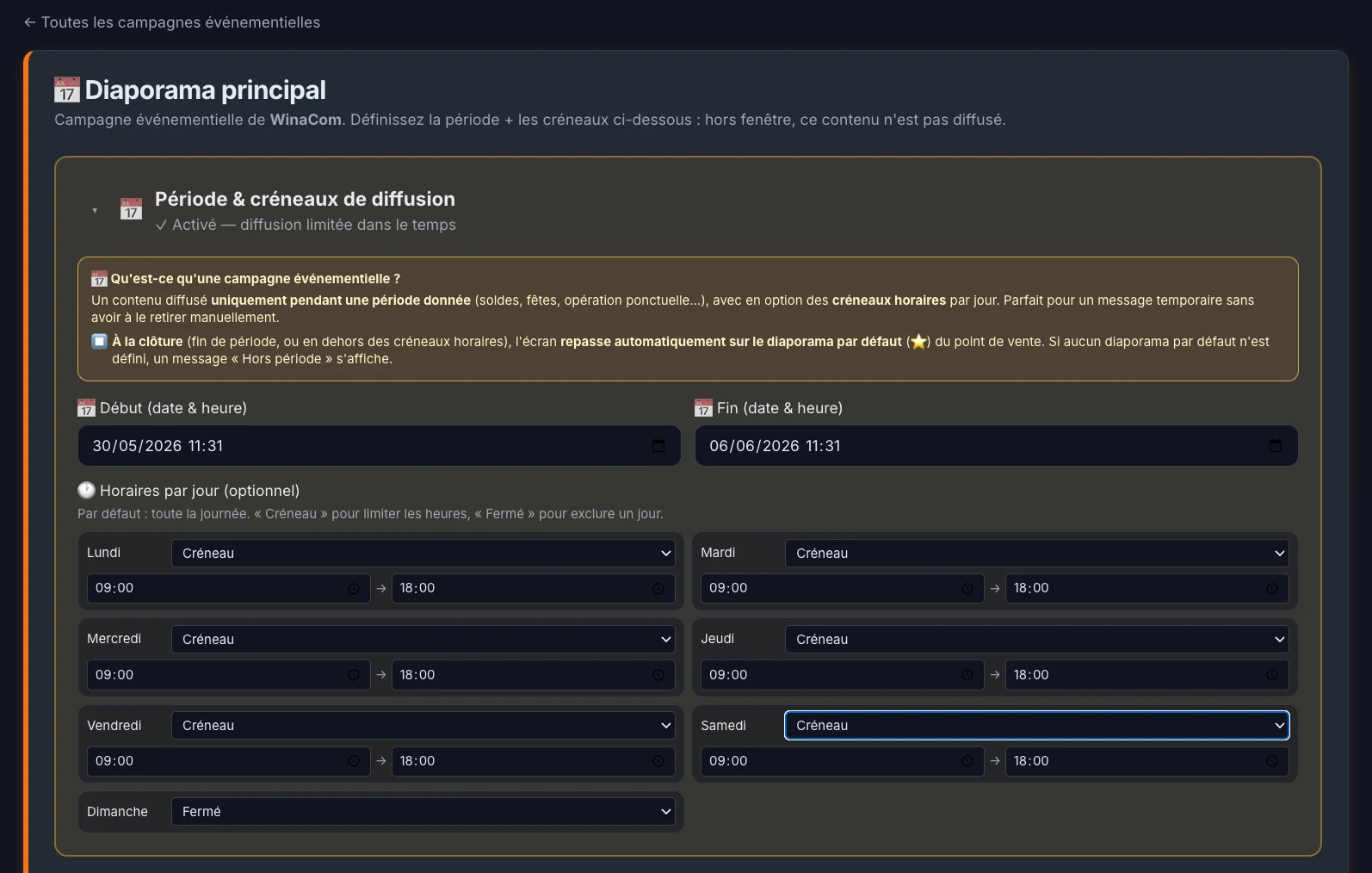This screenshot has height=873, width=1372.
Task: Edit Lundi start time 09:00 field
Action: tap(228, 588)
